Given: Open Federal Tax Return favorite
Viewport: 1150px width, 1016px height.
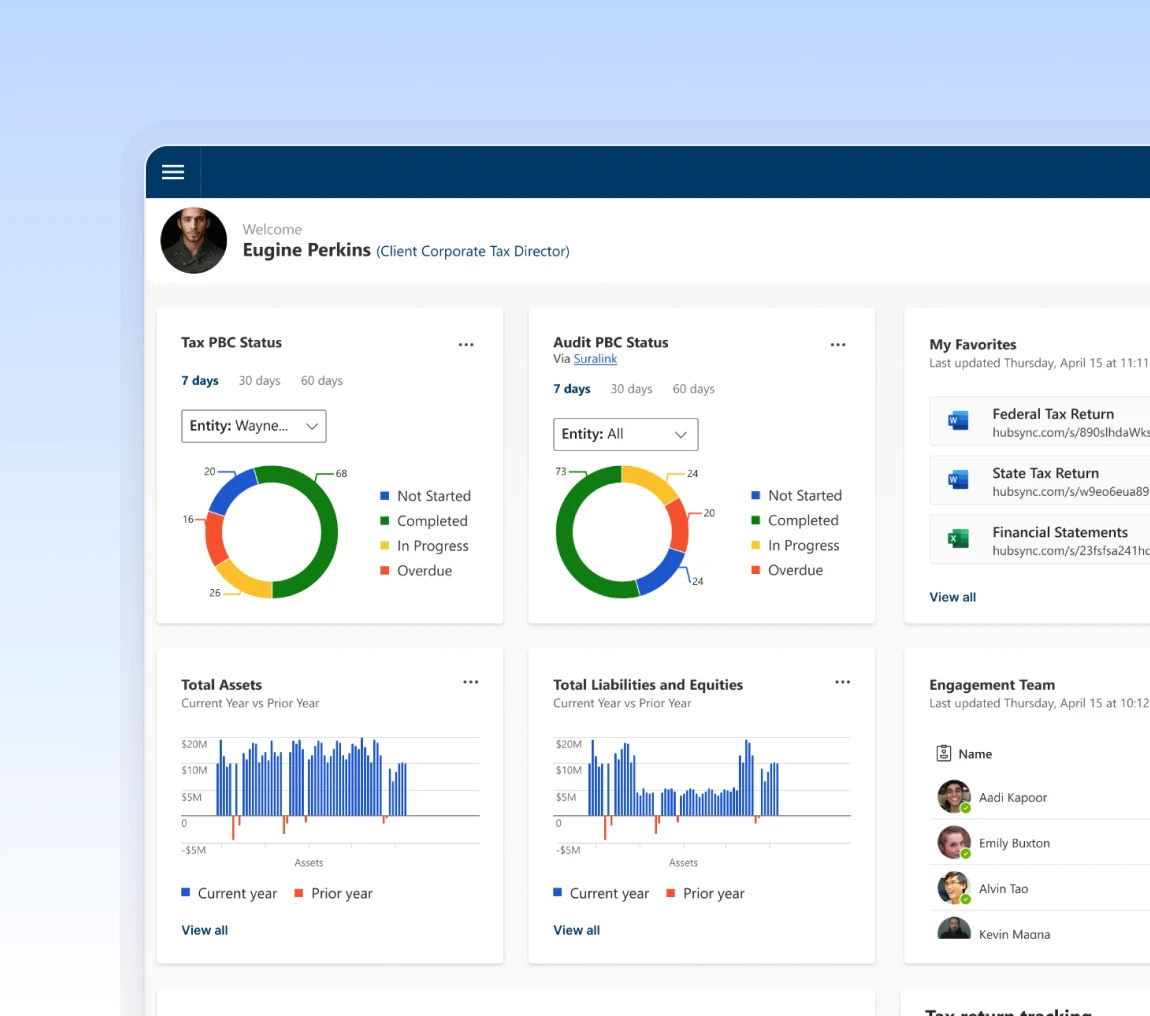Looking at the screenshot, I should tap(1039, 421).
